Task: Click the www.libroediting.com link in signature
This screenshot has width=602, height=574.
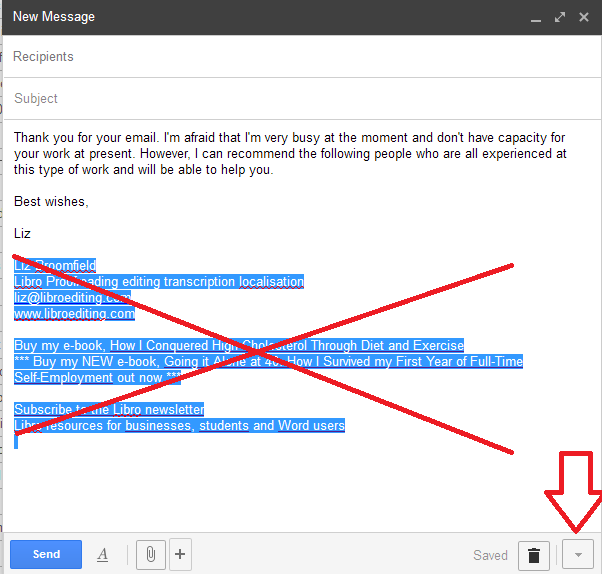Action: (x=74, y=314)
